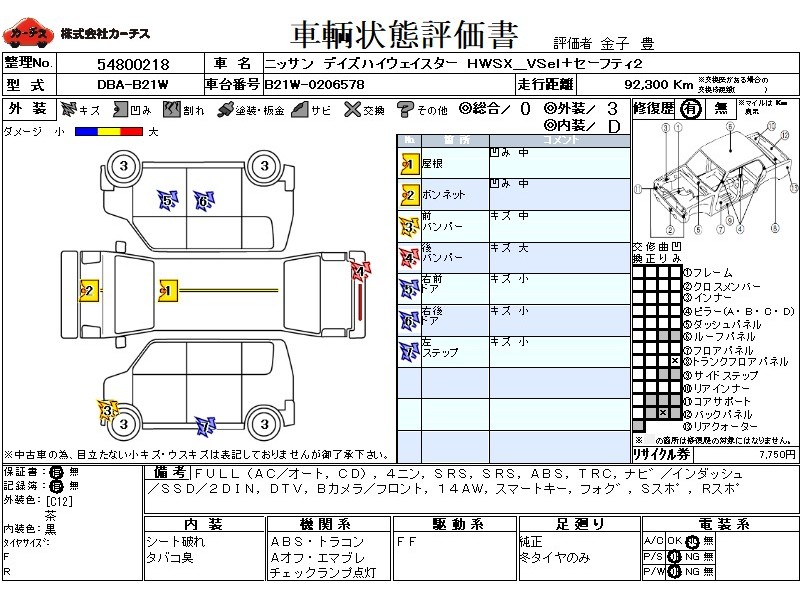Click the blue table icon 6 for 右後ドア

pos(409,321)
